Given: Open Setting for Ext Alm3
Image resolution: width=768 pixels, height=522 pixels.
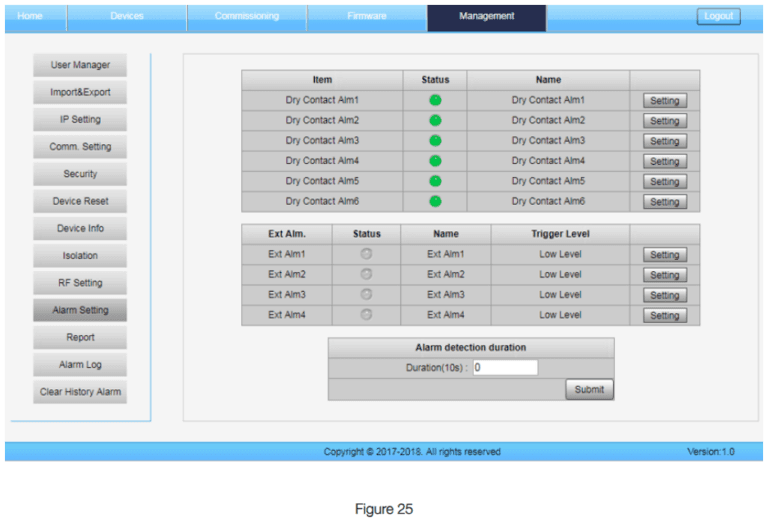Looking at the screenshot, I should [664, 295].
